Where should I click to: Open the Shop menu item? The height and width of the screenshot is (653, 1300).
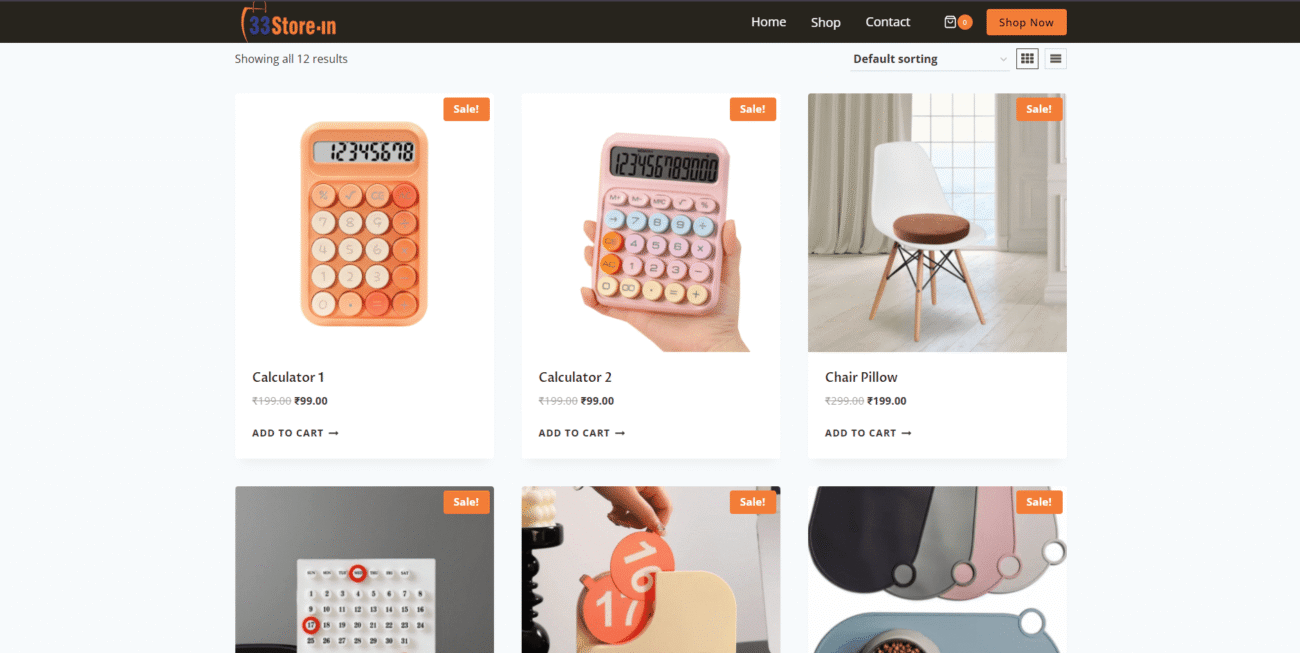[825, 22]
